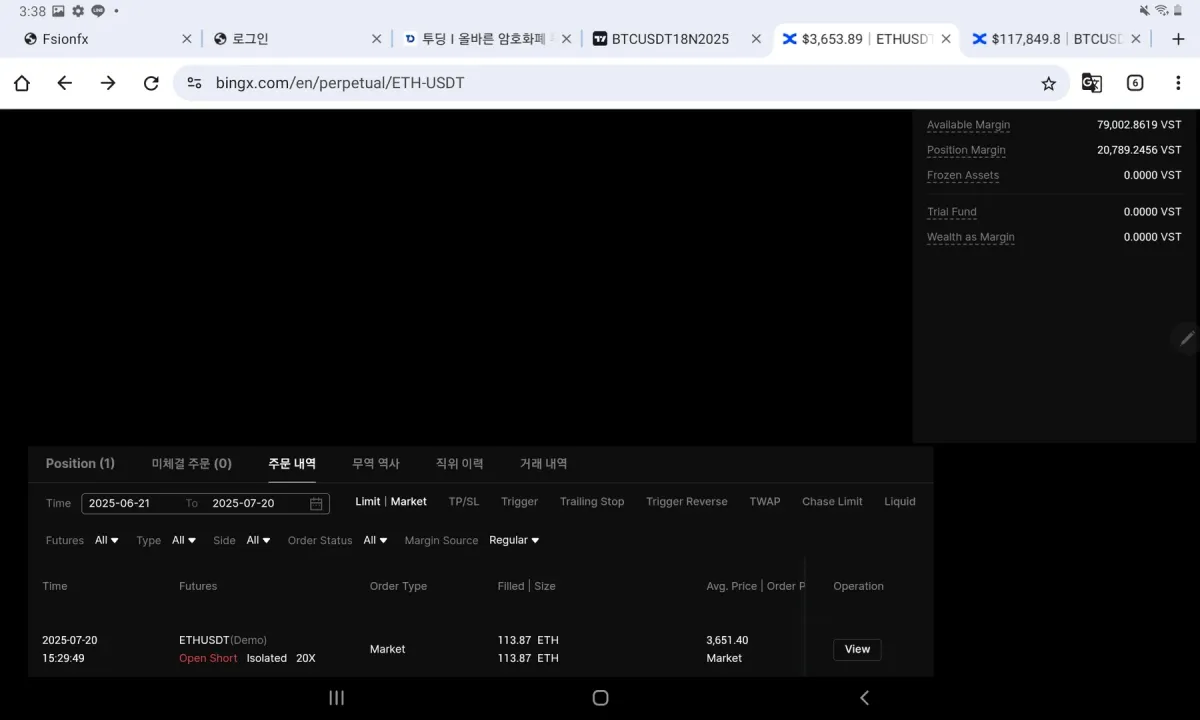Bookmark this page with the star icon

[x=1048, y=83]
